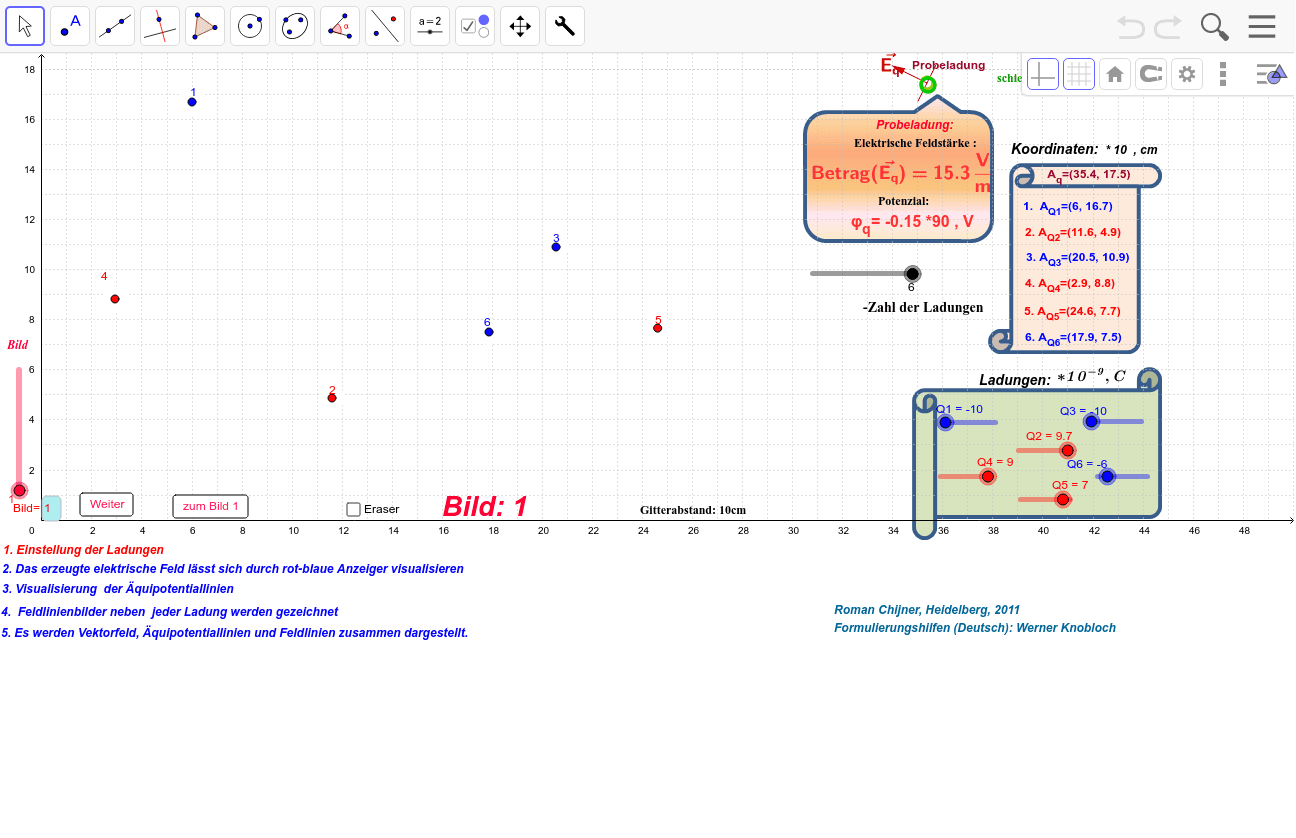
Task: Click the 'Bild: 1' heading text
Action: [x=485, y=507]
